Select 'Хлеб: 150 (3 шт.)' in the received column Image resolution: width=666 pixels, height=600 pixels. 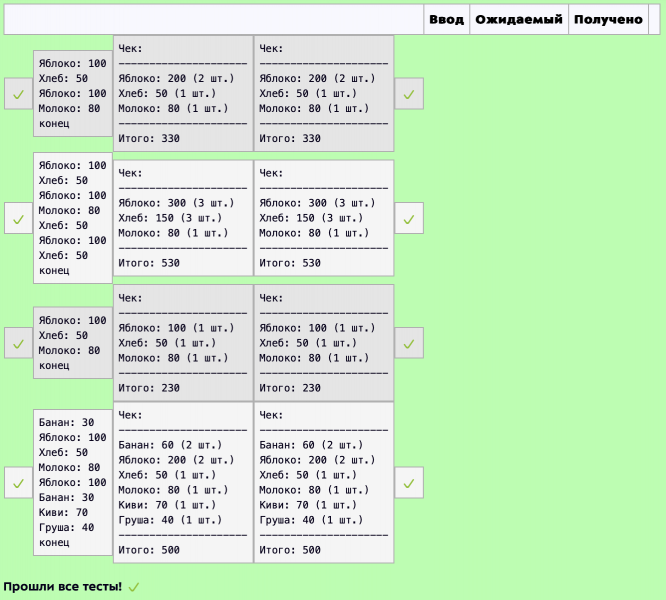pyautogui.click(x=311, y=218)
